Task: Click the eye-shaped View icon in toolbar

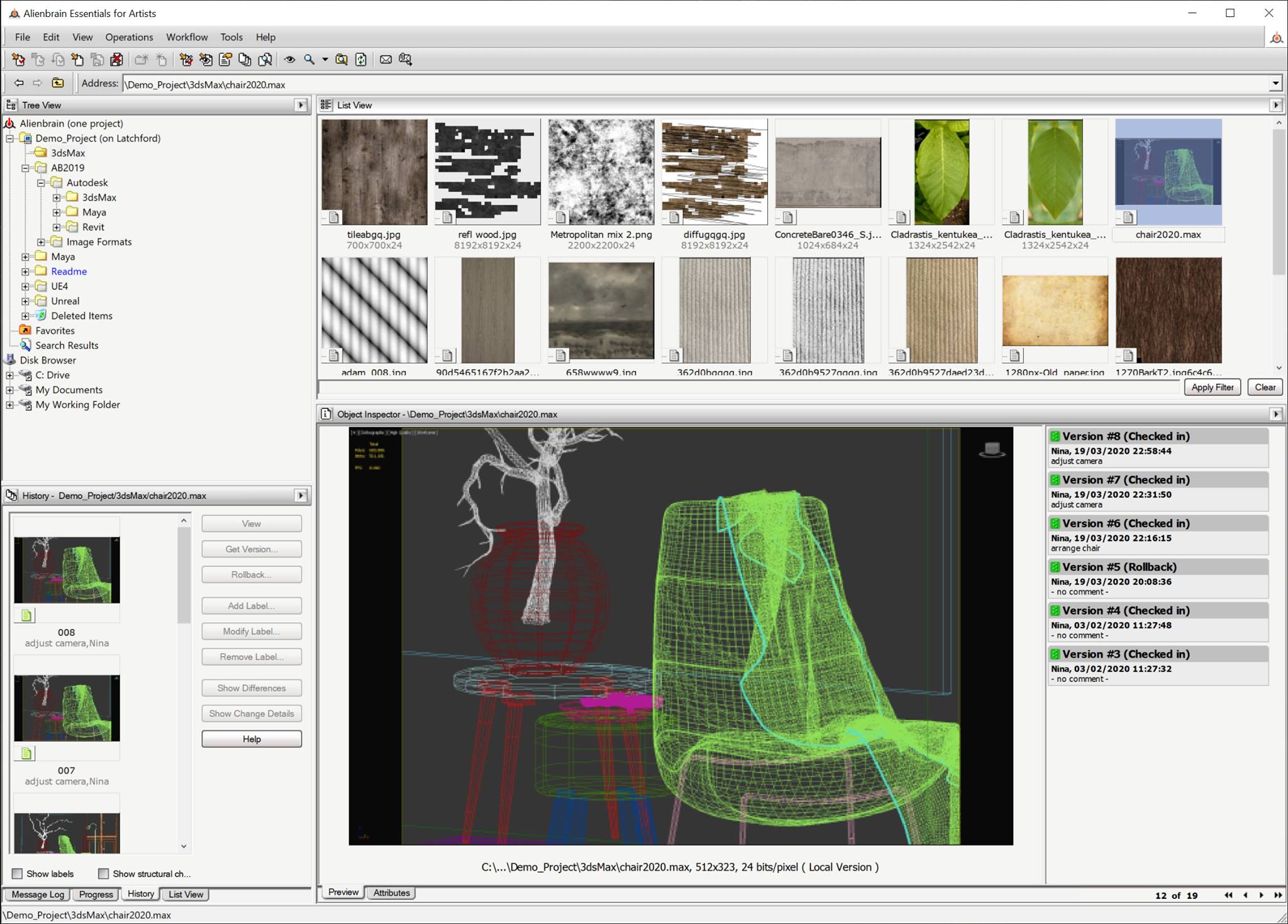Action: tap(290, 60)
